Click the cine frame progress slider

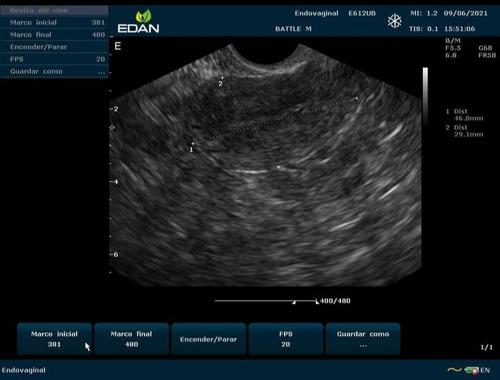coord(267,301)
